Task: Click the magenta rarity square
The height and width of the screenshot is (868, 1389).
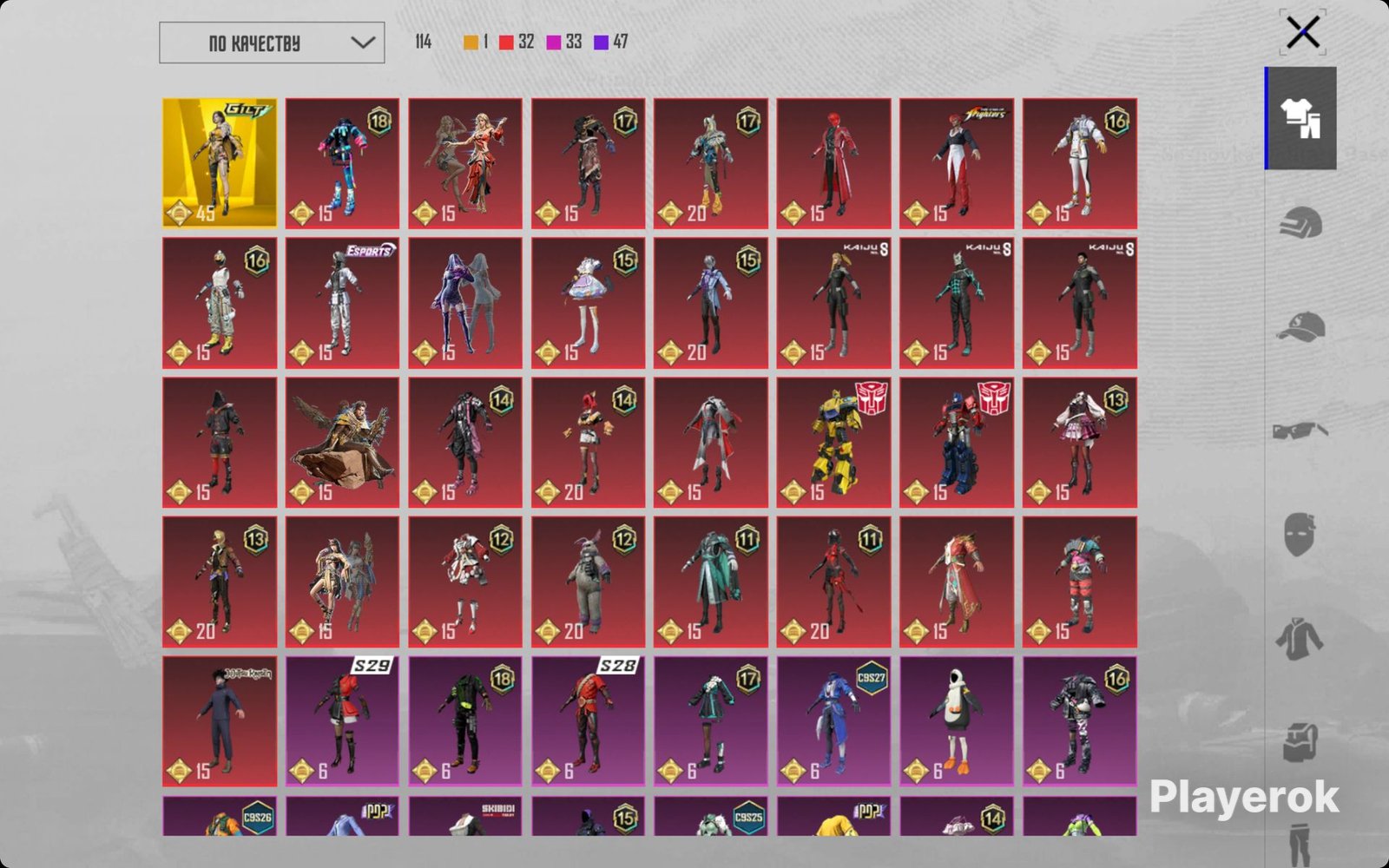Action: pos(553,43)
